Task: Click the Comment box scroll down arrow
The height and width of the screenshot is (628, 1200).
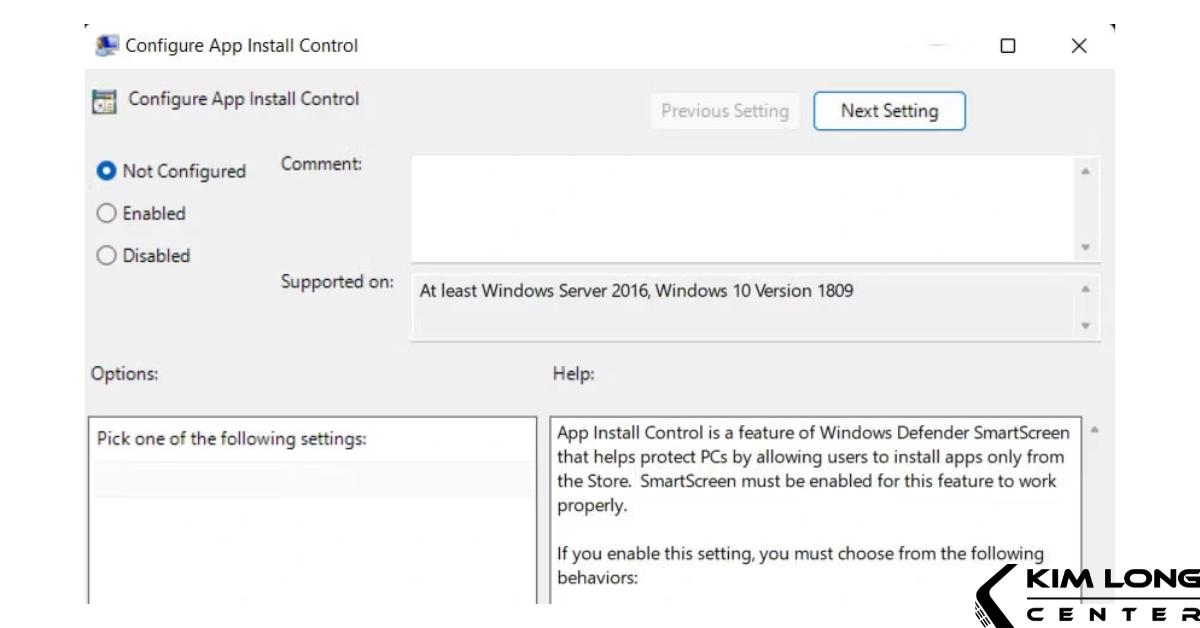Action: pos(1086,247)
